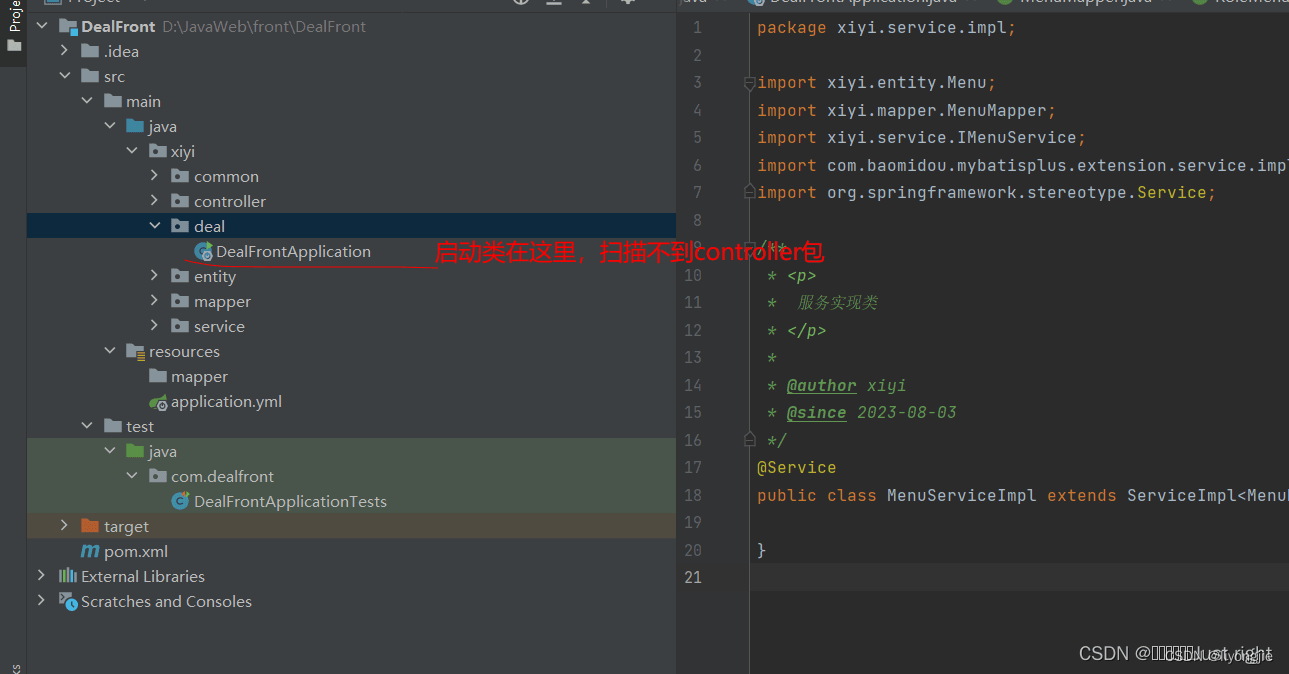Click the orange target folder icon
The height and width of the screenshot is (674, 1289).
(90, 526)
